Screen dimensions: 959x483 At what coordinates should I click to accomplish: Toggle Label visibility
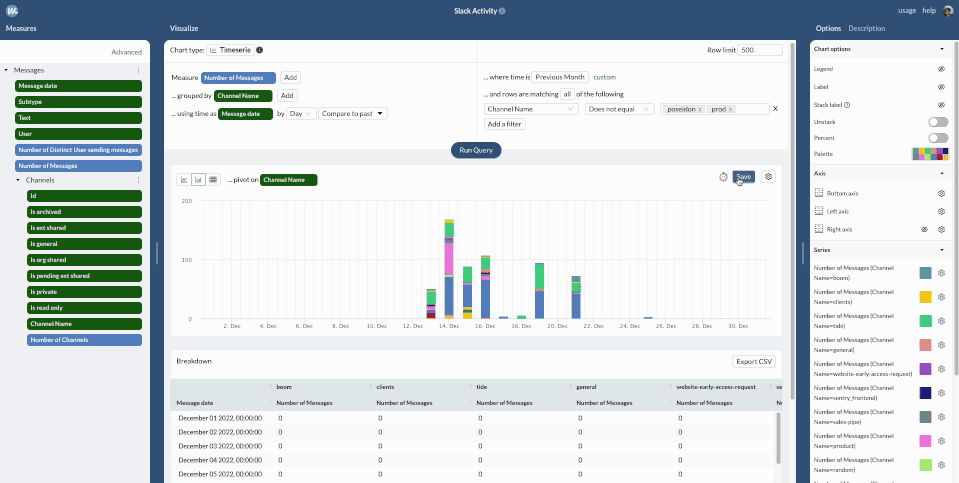click(x=942, y=87)
